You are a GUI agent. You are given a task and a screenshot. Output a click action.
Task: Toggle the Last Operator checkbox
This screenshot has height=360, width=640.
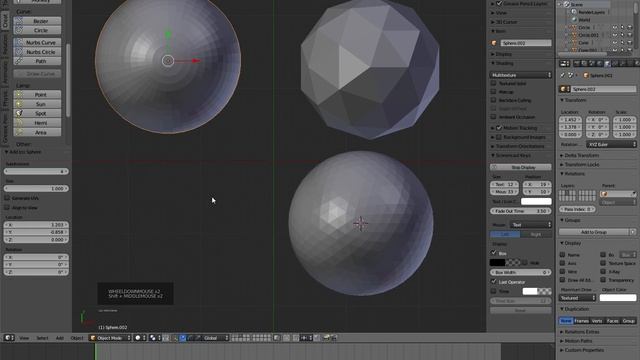pyautogui.click(x=493, y=282)
